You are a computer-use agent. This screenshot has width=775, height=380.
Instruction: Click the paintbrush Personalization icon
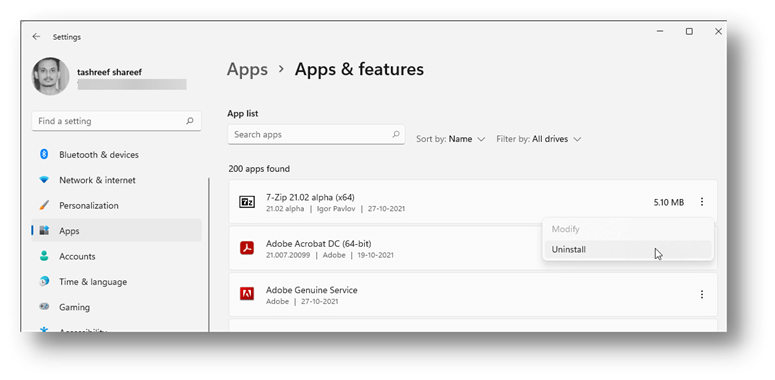44,206
